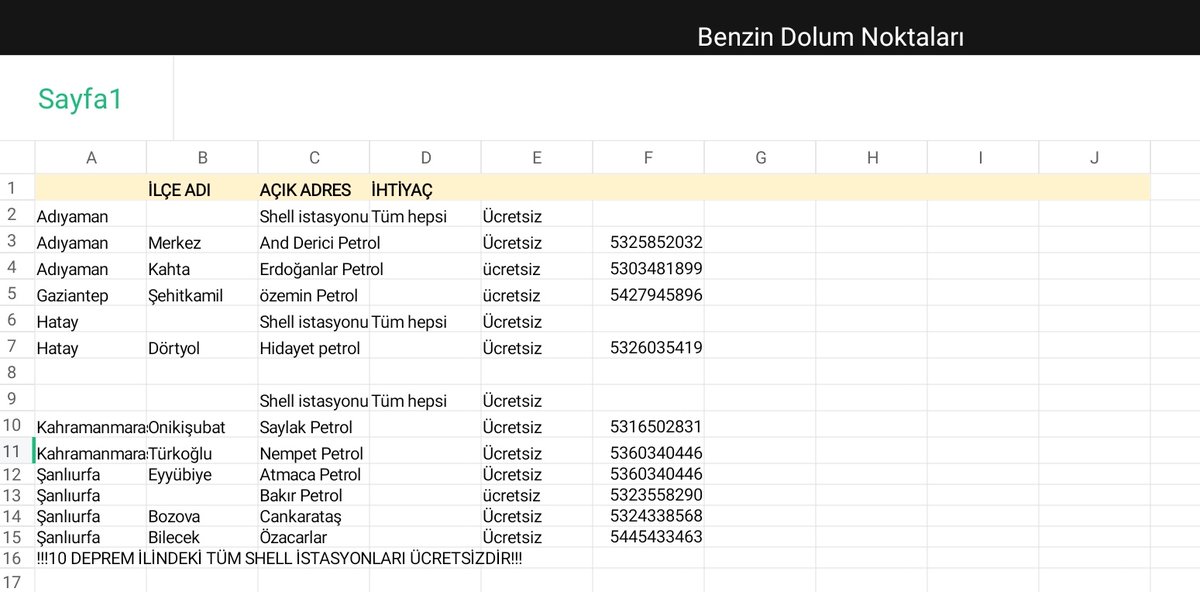This screenshot has height=592, width=1200.
Task: Select the 'Atmaca Petrol' cell
Action: coord(314,475)
